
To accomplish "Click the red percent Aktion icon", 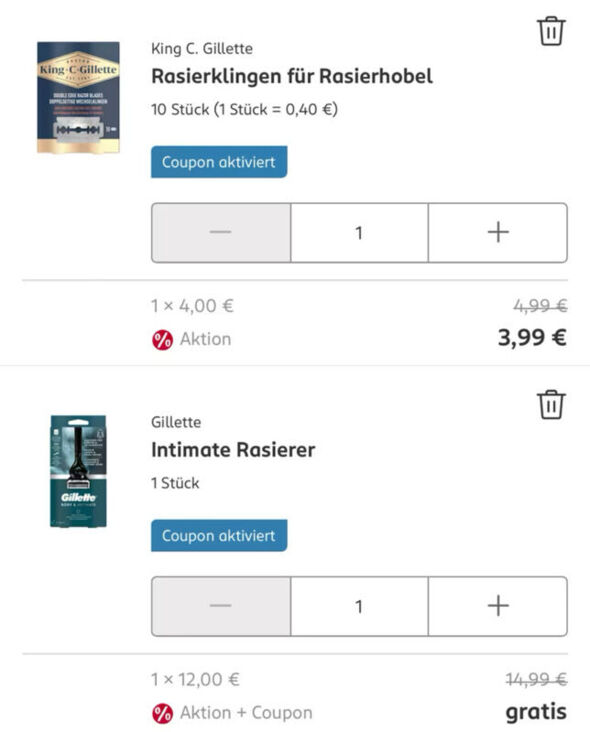I will point(162,340).
